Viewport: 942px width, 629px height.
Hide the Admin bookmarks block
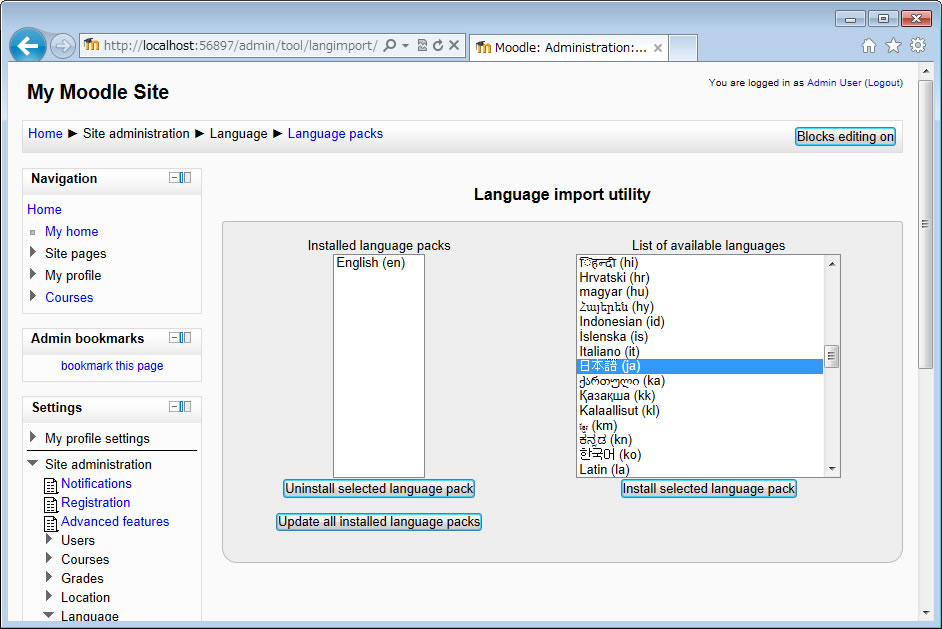(x=174, y=338)
